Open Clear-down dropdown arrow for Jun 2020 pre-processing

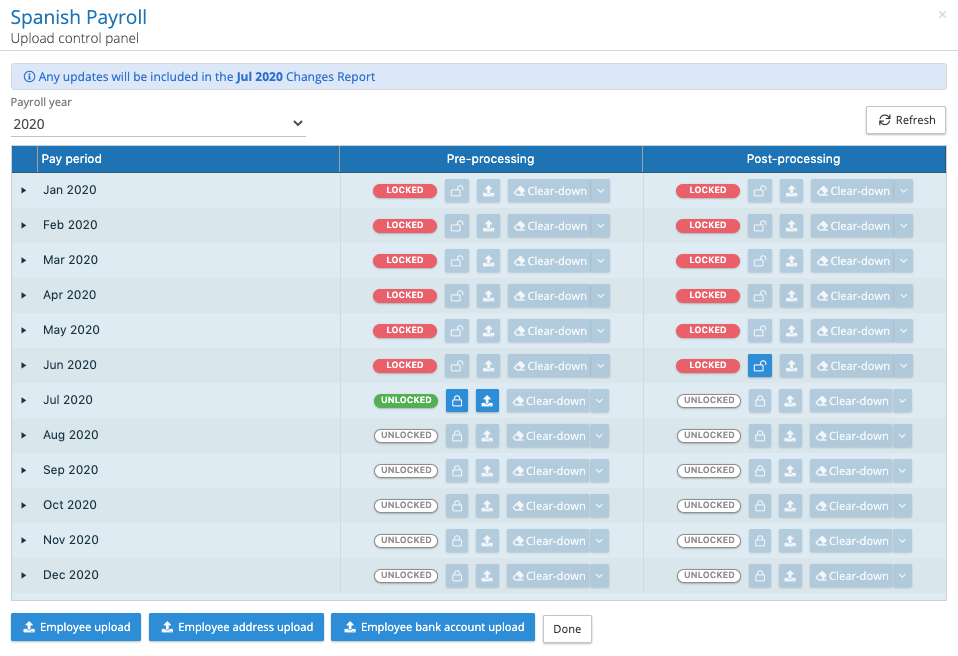600,366
